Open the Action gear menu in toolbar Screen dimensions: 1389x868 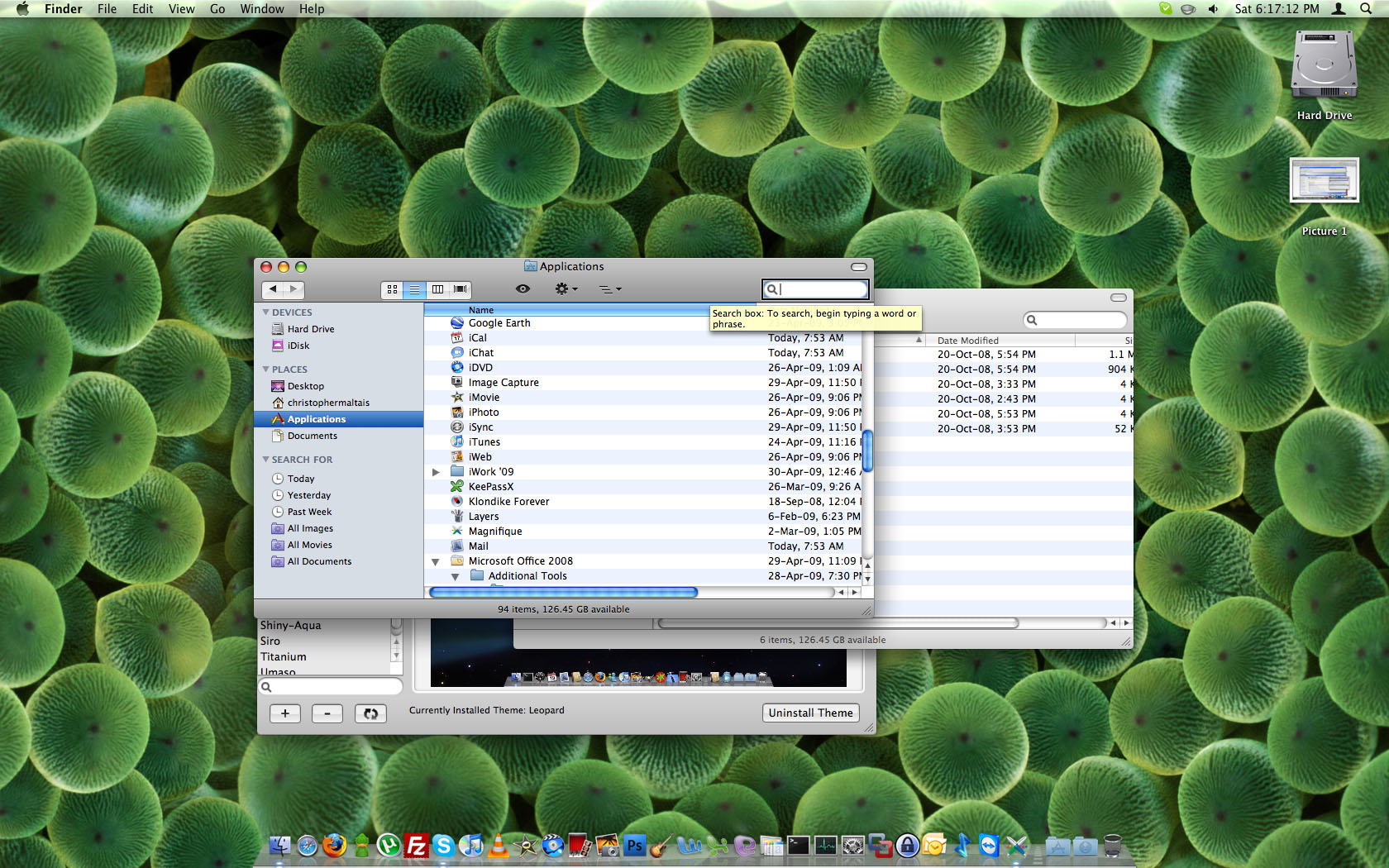(566, 289)
